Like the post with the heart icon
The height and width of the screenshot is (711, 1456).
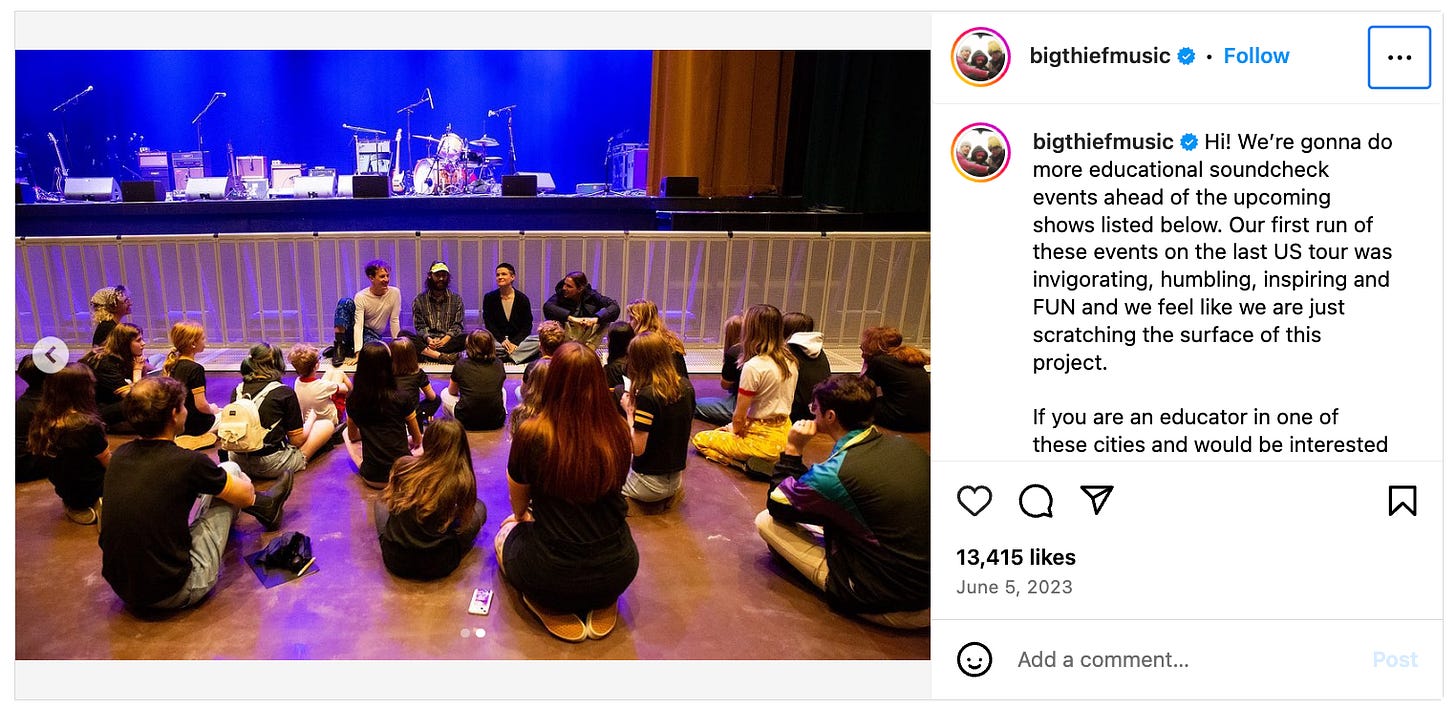[x=974, y=500]
